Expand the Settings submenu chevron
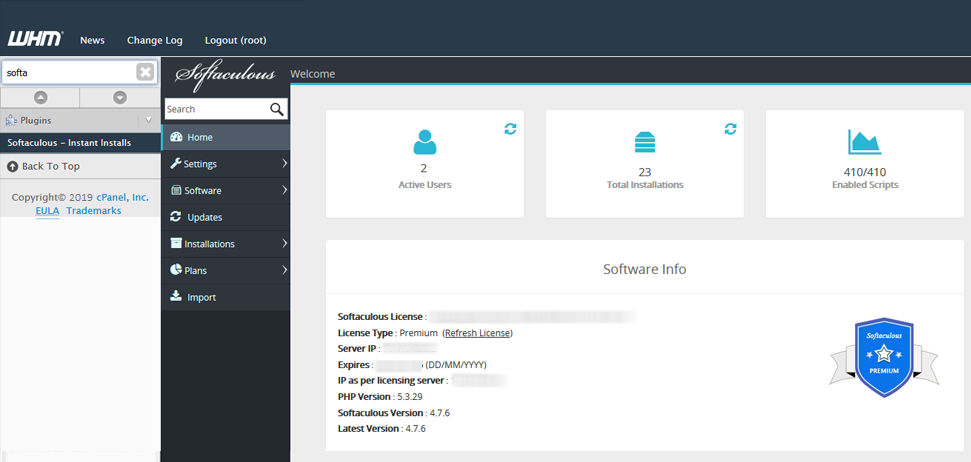This screenshot has height=462, width=971. 284,163
